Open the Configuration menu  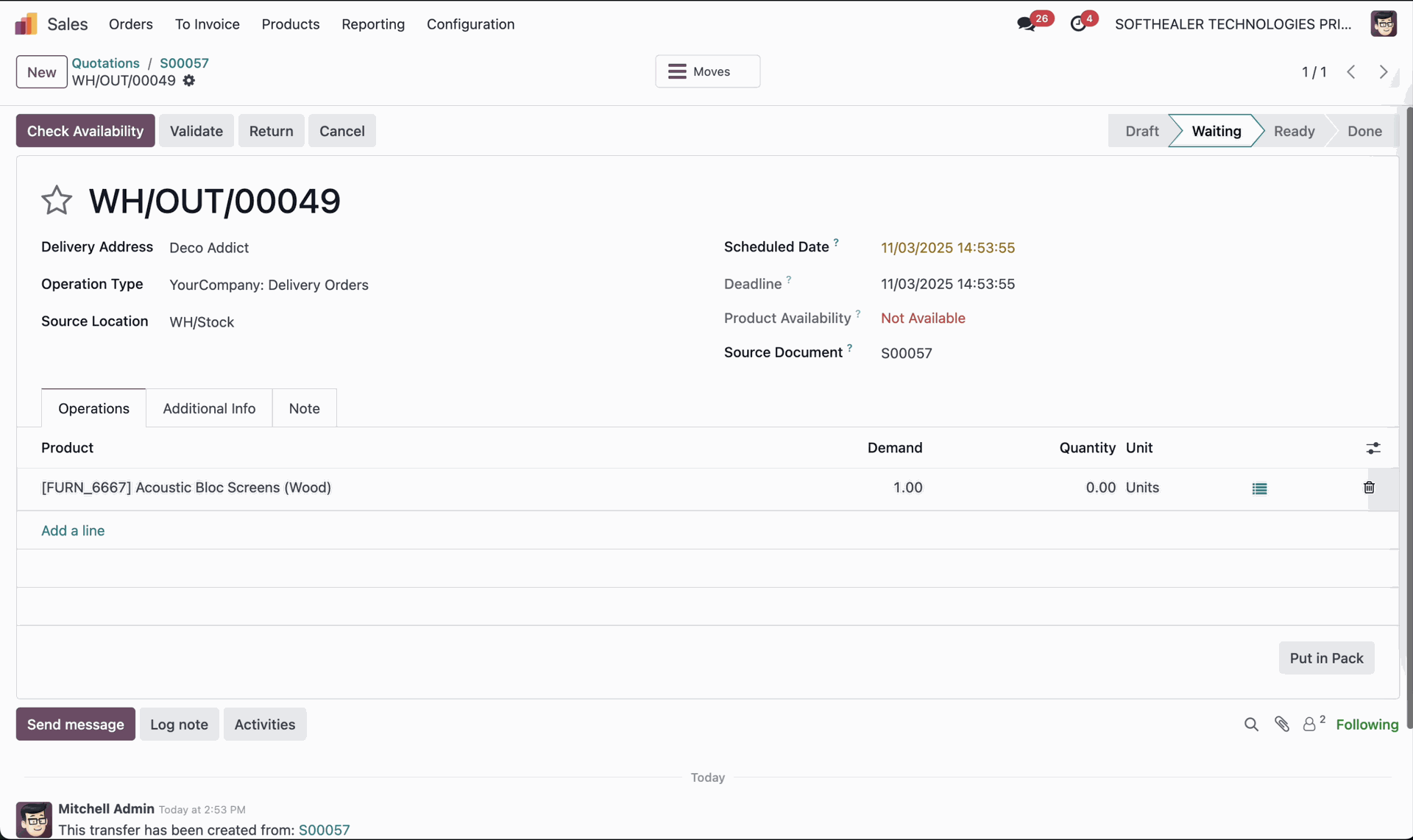click(x=470, y=24)
